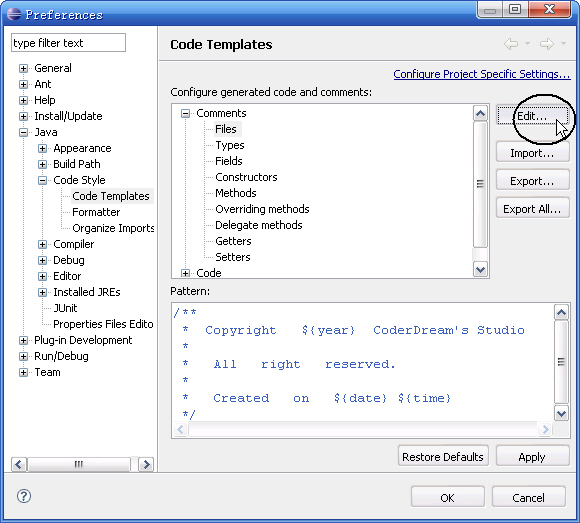Click the help question mark icon

[24, 496]
